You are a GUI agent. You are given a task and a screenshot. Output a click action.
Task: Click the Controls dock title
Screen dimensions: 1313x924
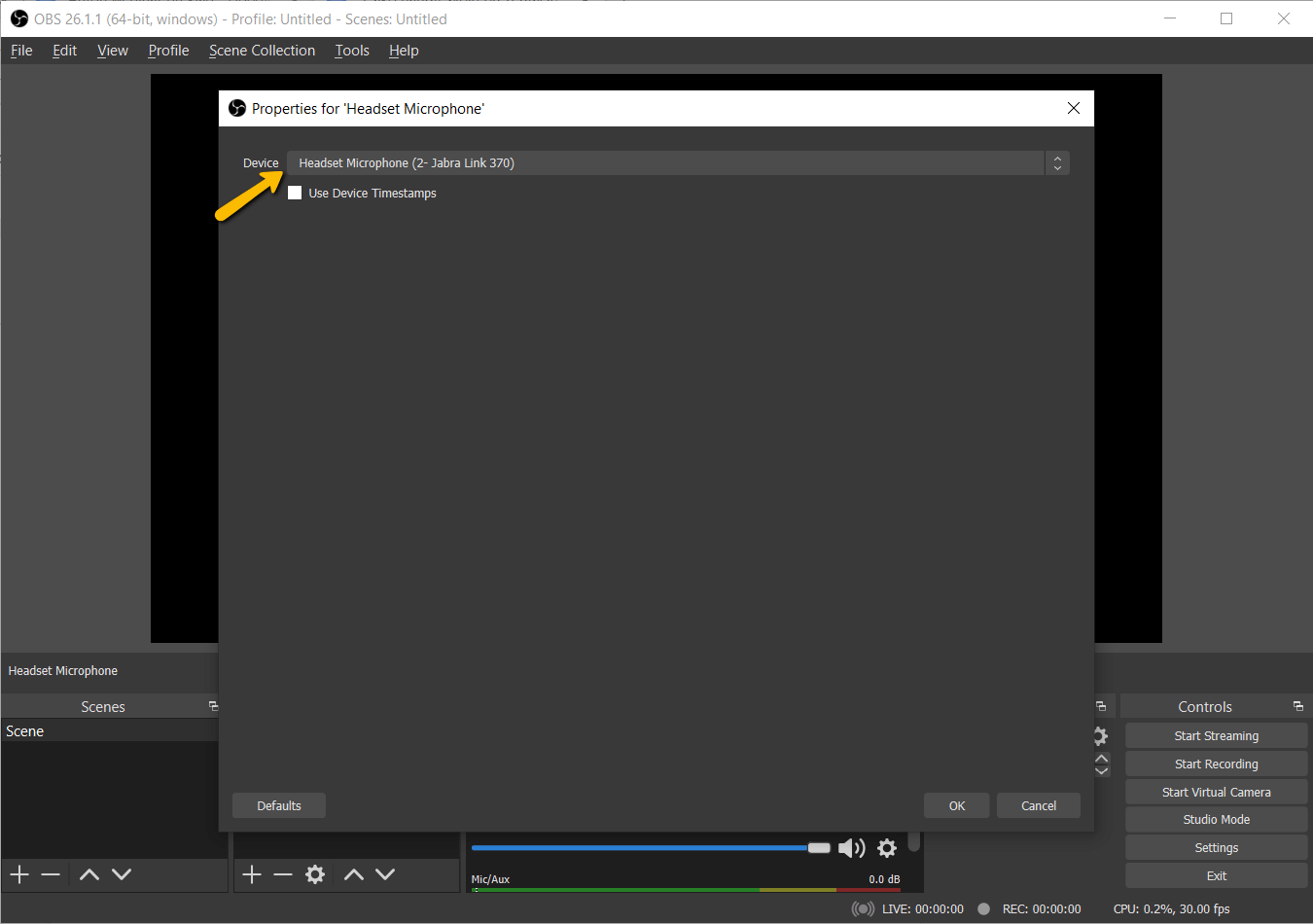(1205, 706)
